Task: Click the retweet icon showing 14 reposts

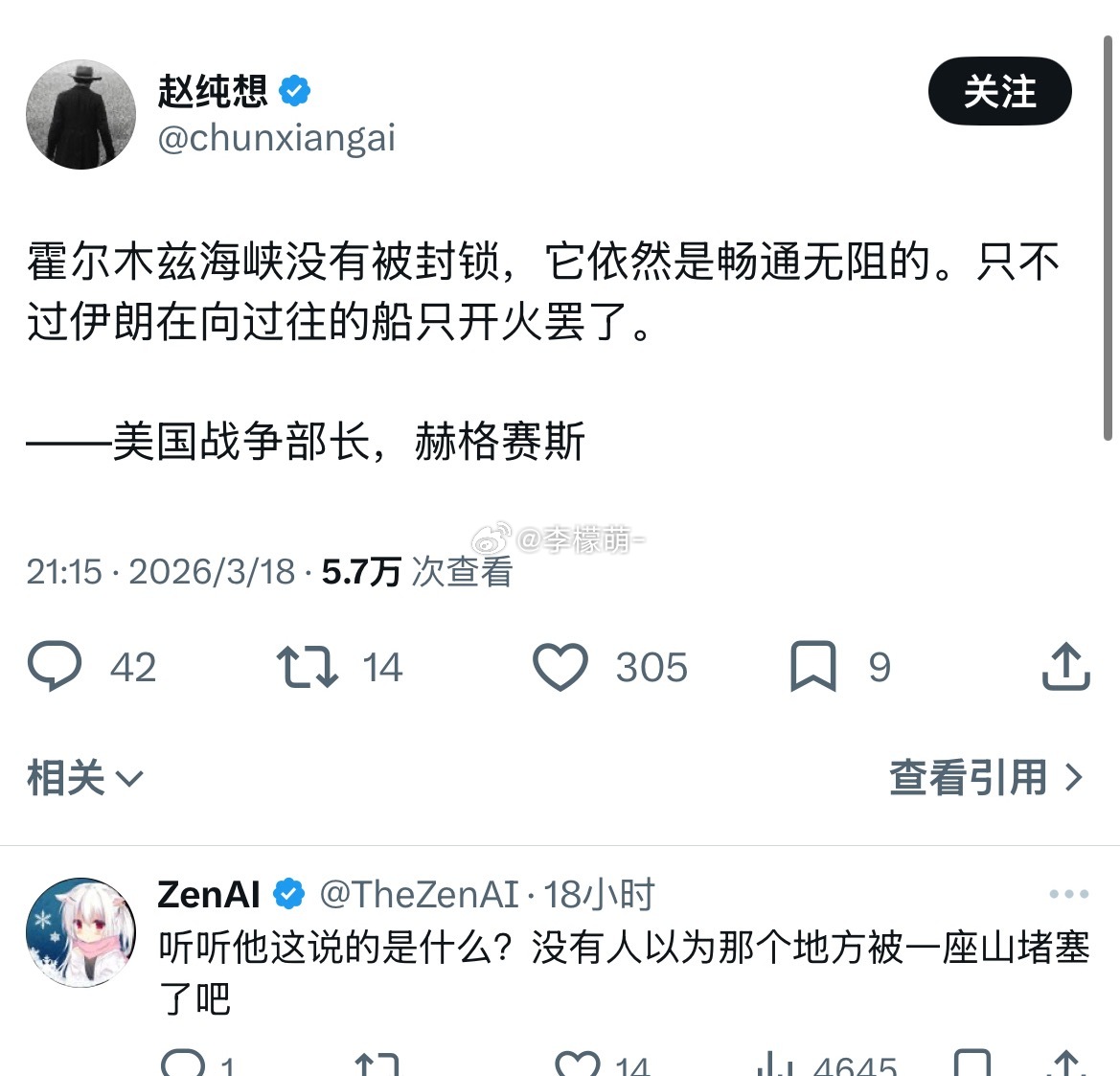Action: click(307, 667)
